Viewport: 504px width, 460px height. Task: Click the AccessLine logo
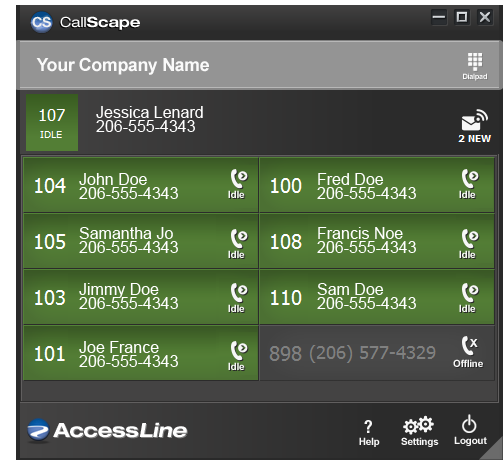pyautogui.click(x=107, y=430)
